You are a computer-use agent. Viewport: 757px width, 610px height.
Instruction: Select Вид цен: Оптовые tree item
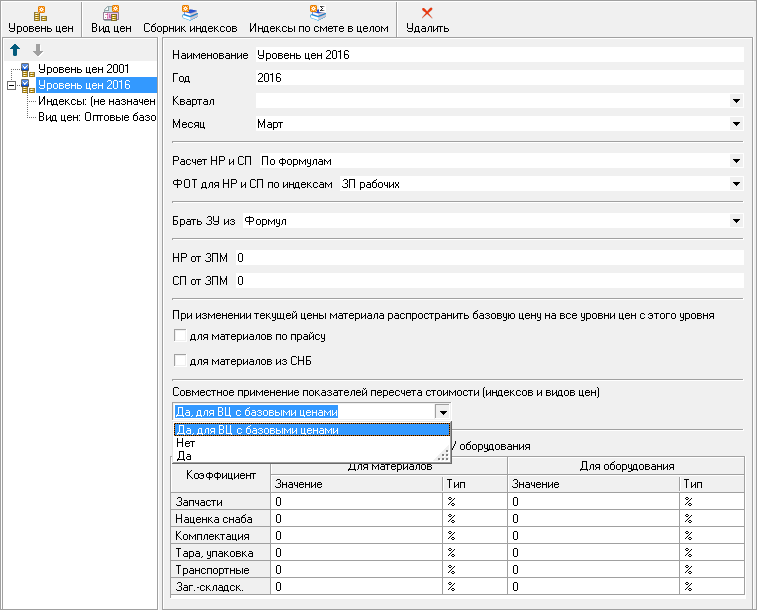pos(97,117)
